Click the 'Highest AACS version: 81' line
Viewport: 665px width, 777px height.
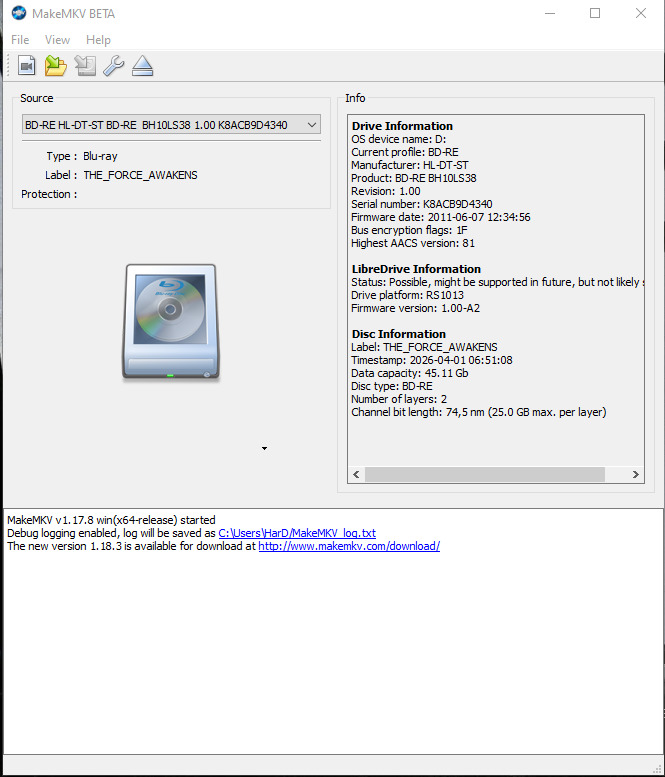tap(413, 243)
